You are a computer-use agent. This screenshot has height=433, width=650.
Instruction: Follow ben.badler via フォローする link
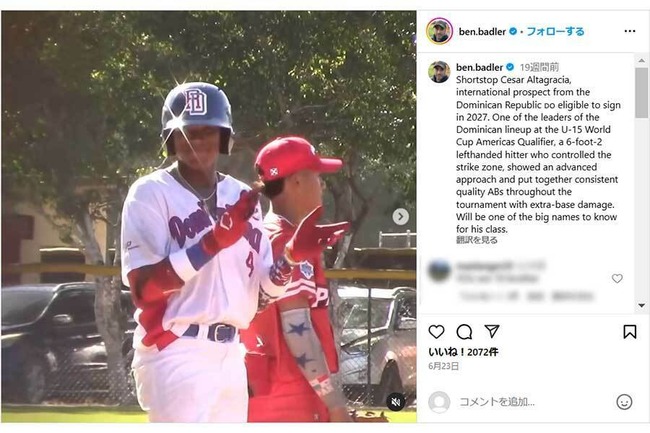click(555, 31)
